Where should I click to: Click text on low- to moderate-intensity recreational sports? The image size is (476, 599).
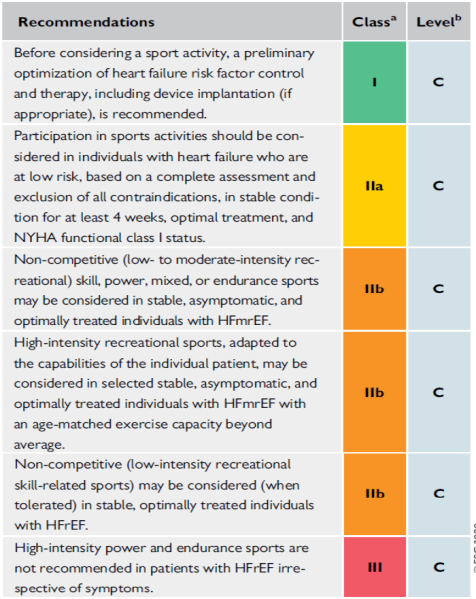(x=167, y=290)
